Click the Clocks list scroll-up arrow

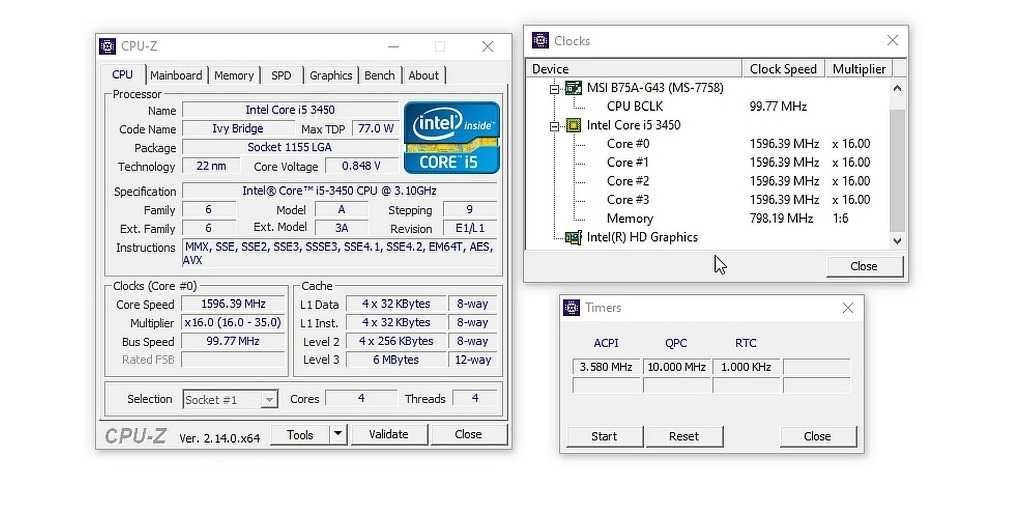click(x=897, y=88)
